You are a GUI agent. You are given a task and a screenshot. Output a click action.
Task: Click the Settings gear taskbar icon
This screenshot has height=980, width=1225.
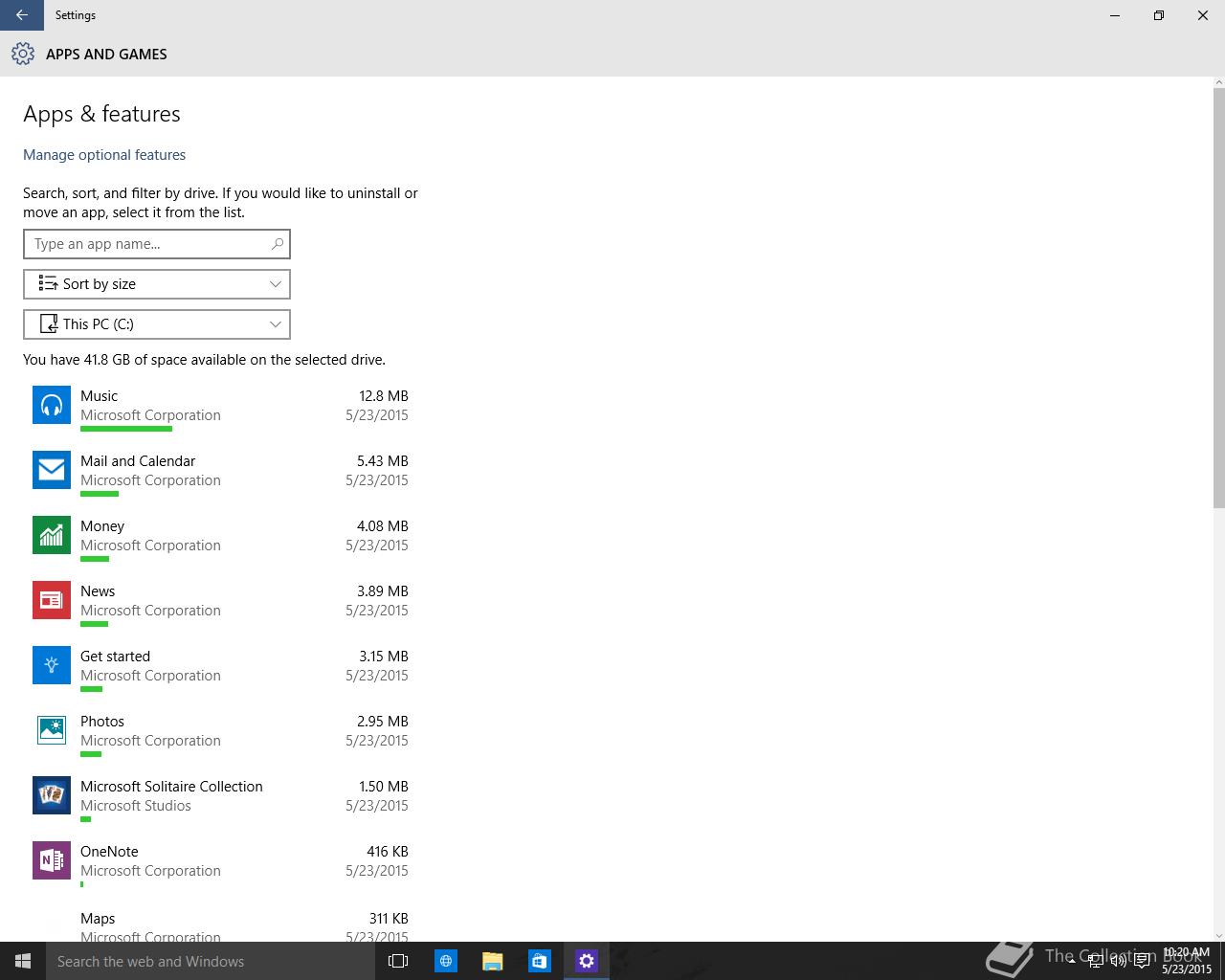pyautogui.click(x=587, y=961)
